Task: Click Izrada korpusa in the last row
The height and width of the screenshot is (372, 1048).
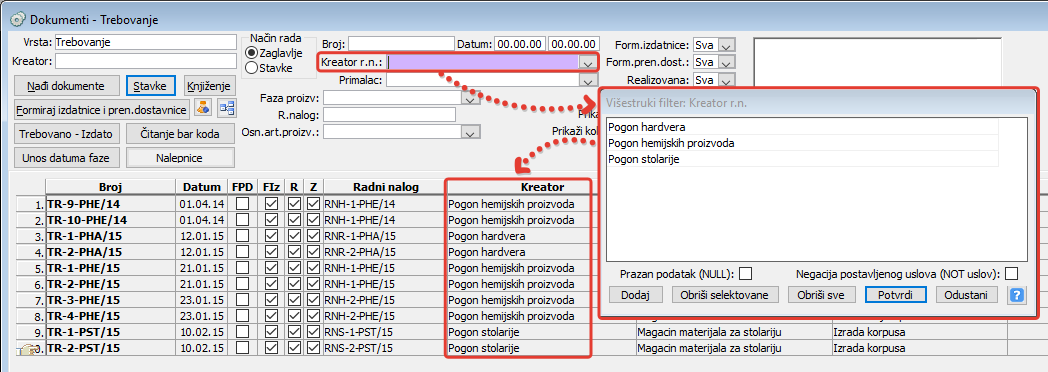Action: [x=869, y=348]
